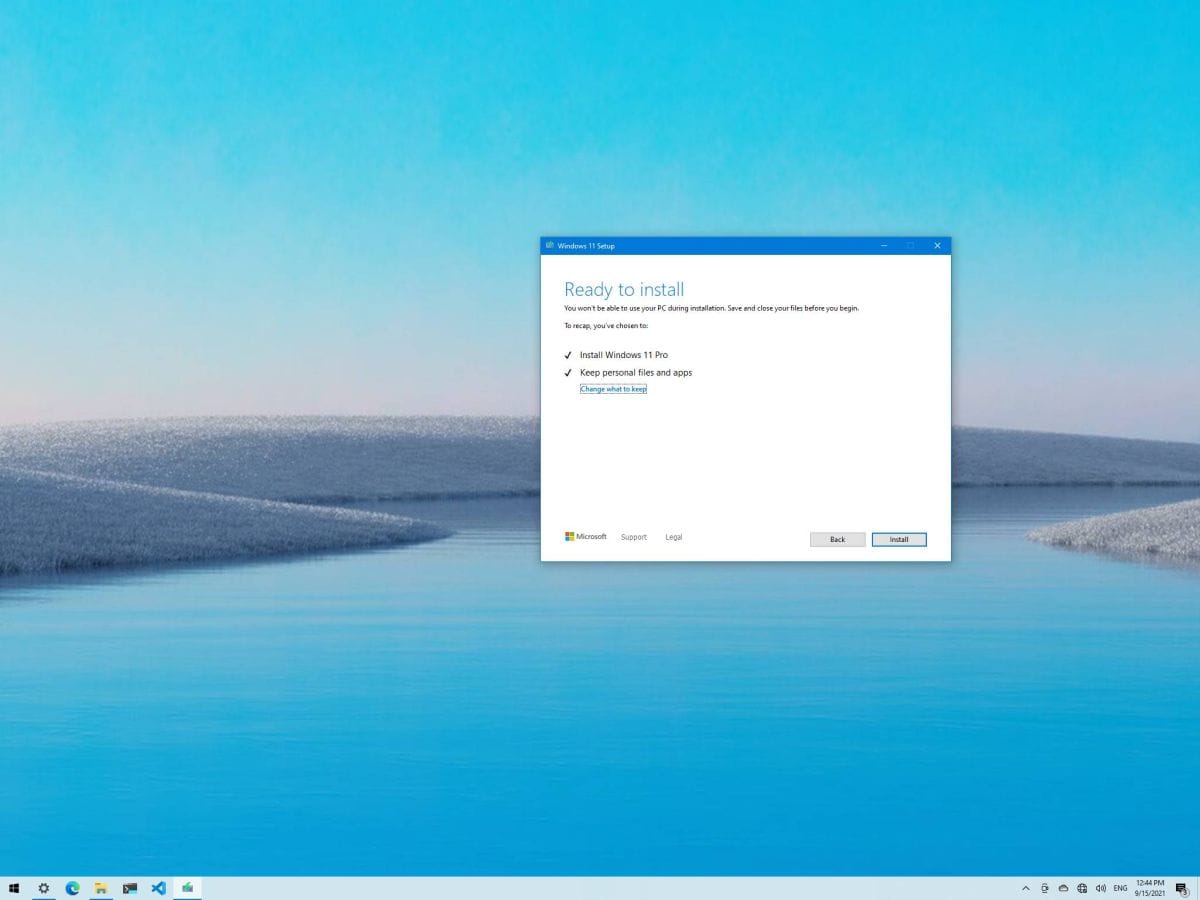Image resolution: width=1200 pixels, height=900 pixels.
Task: Click 'Keep personal files and apps' text
Action: click(x=636, y=372)
